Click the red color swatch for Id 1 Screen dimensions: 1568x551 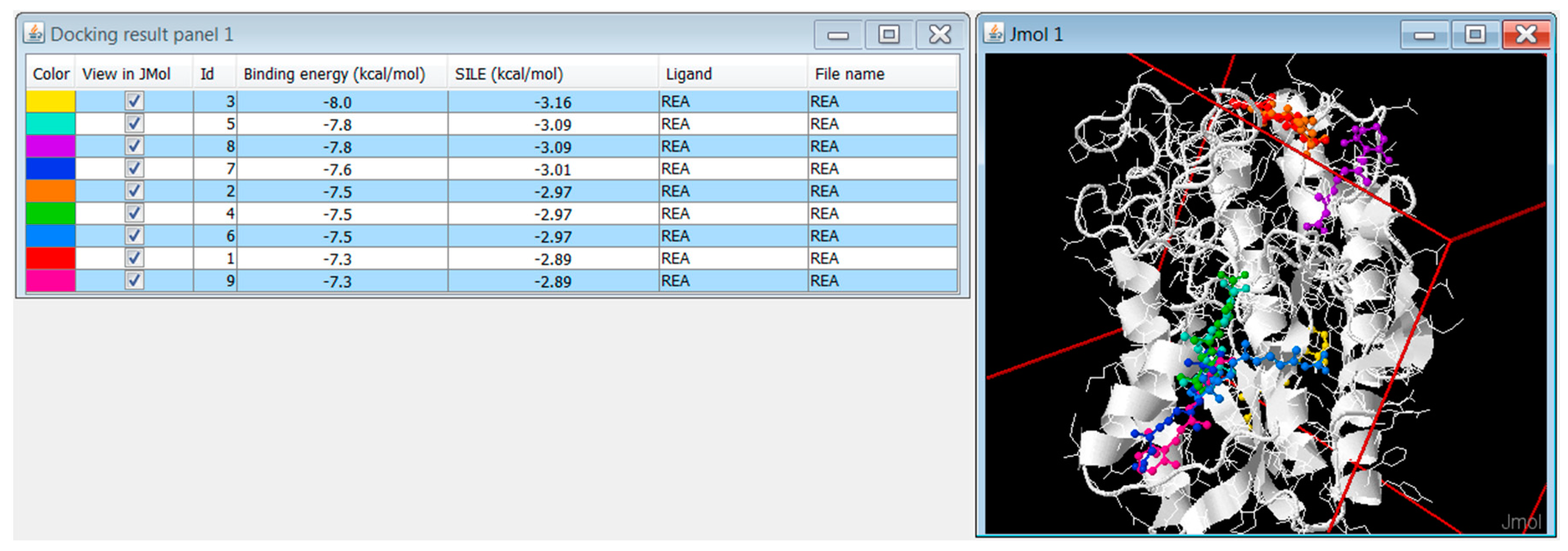pyautogui.click(x=51, y=258)
